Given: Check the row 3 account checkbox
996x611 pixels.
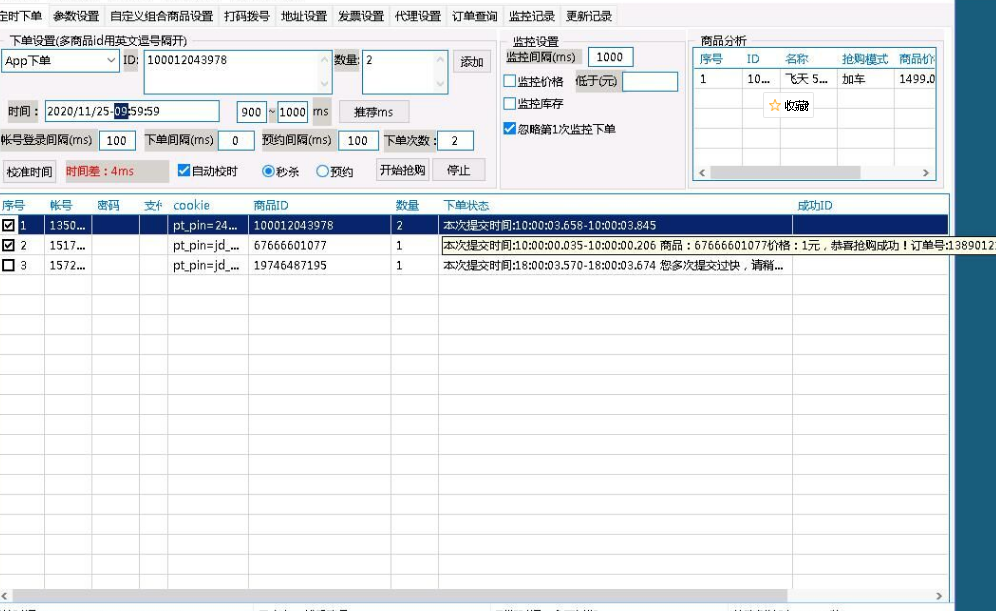Looking at the screenshot, I should coord(8,265).
